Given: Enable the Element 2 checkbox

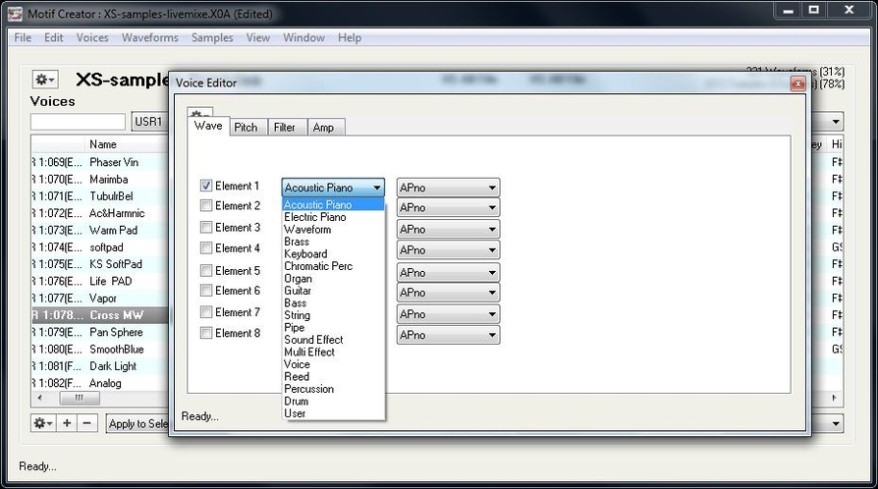Looking at the screenshot, I should pos(206,206).
